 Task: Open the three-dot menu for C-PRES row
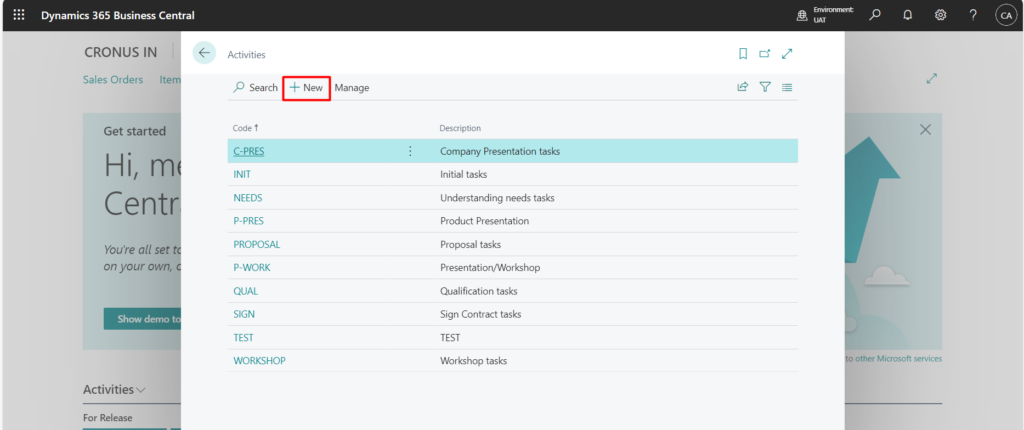[x=410, y=151]
